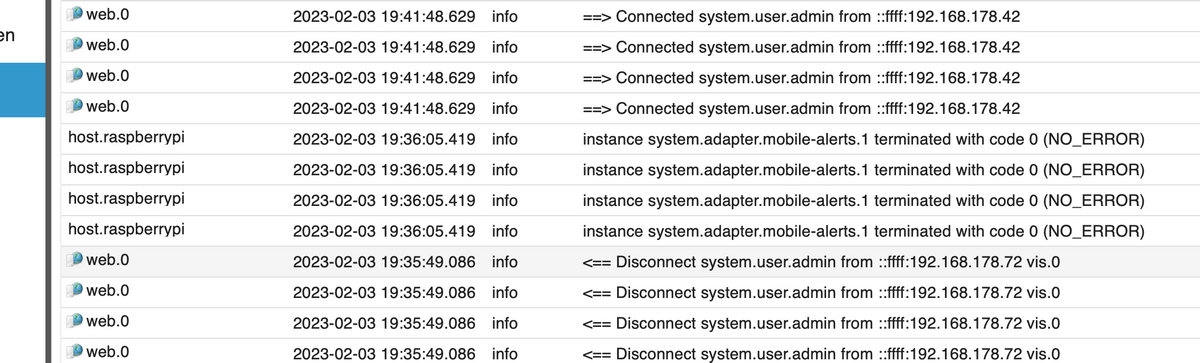Click the last host.raspberrypi source entry
Screen dimensions: 1200x363
(x=126, y=230)
